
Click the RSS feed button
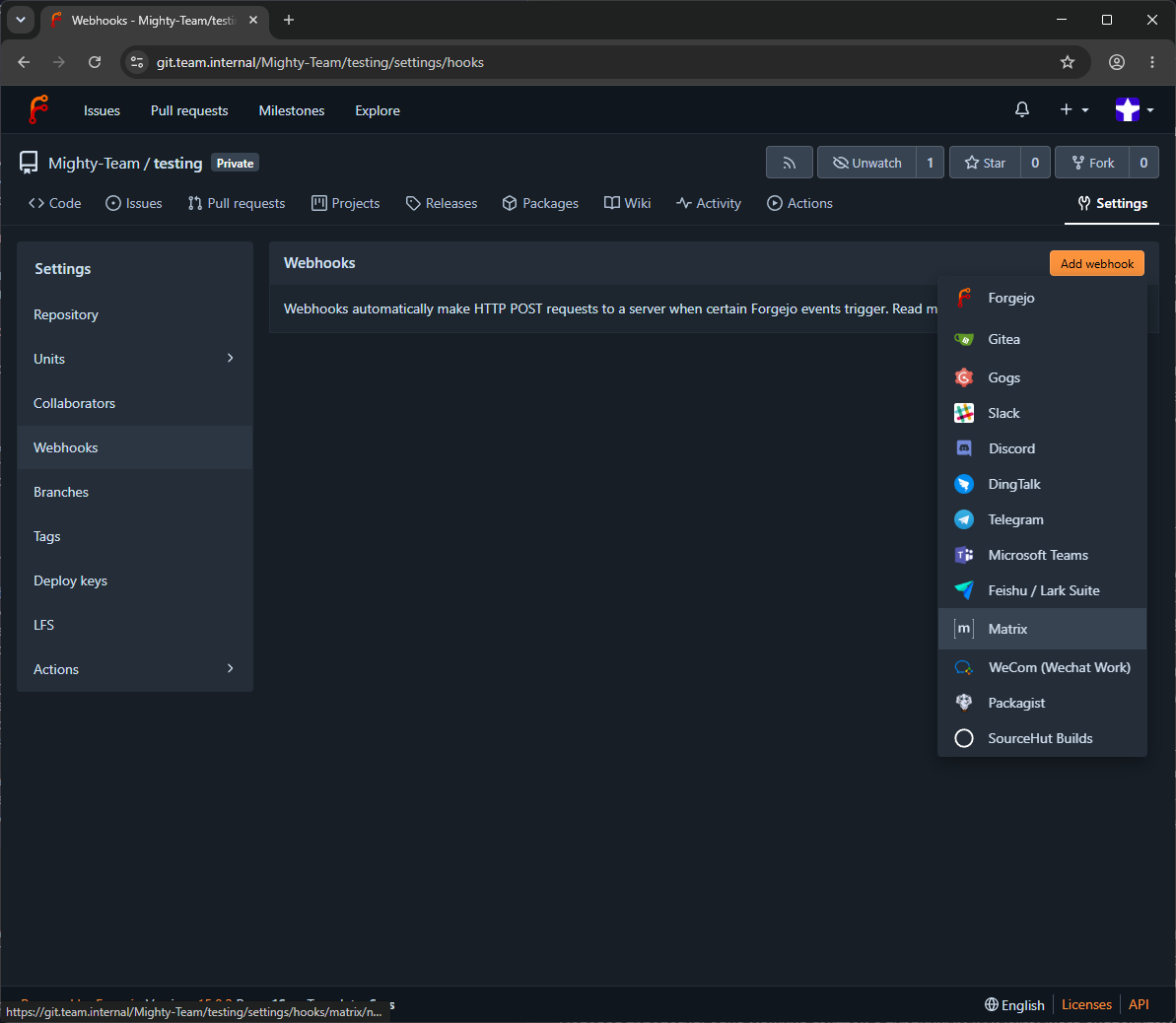[x=789, y=163]
